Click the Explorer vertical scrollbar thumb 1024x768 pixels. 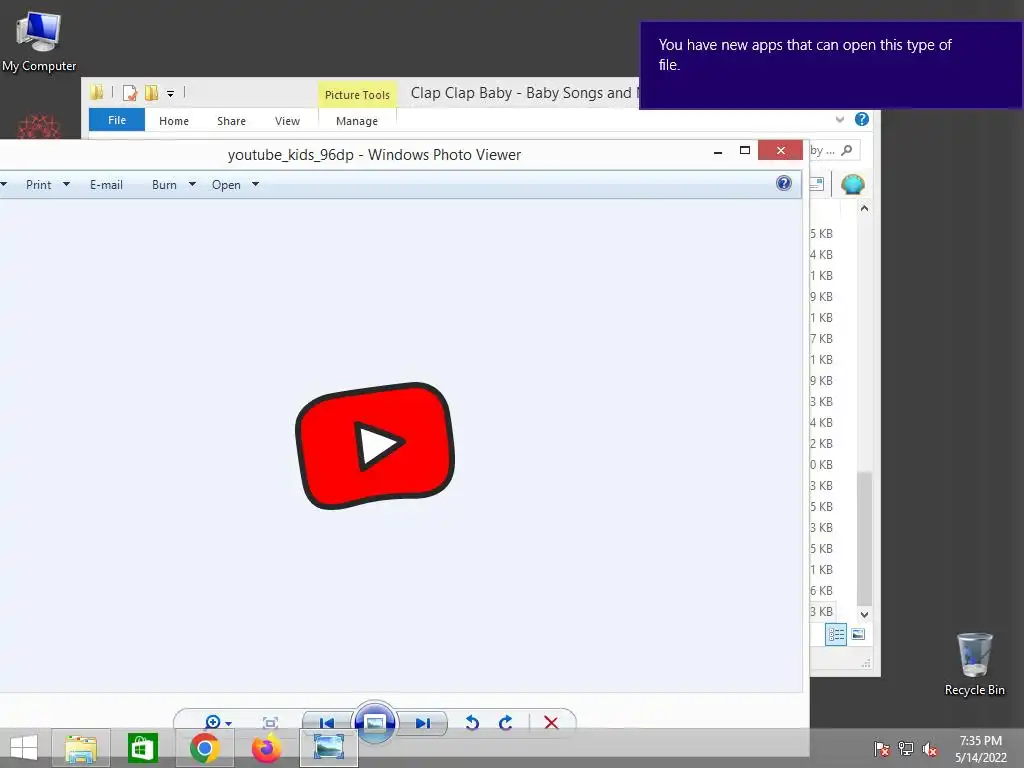point(864,539)
